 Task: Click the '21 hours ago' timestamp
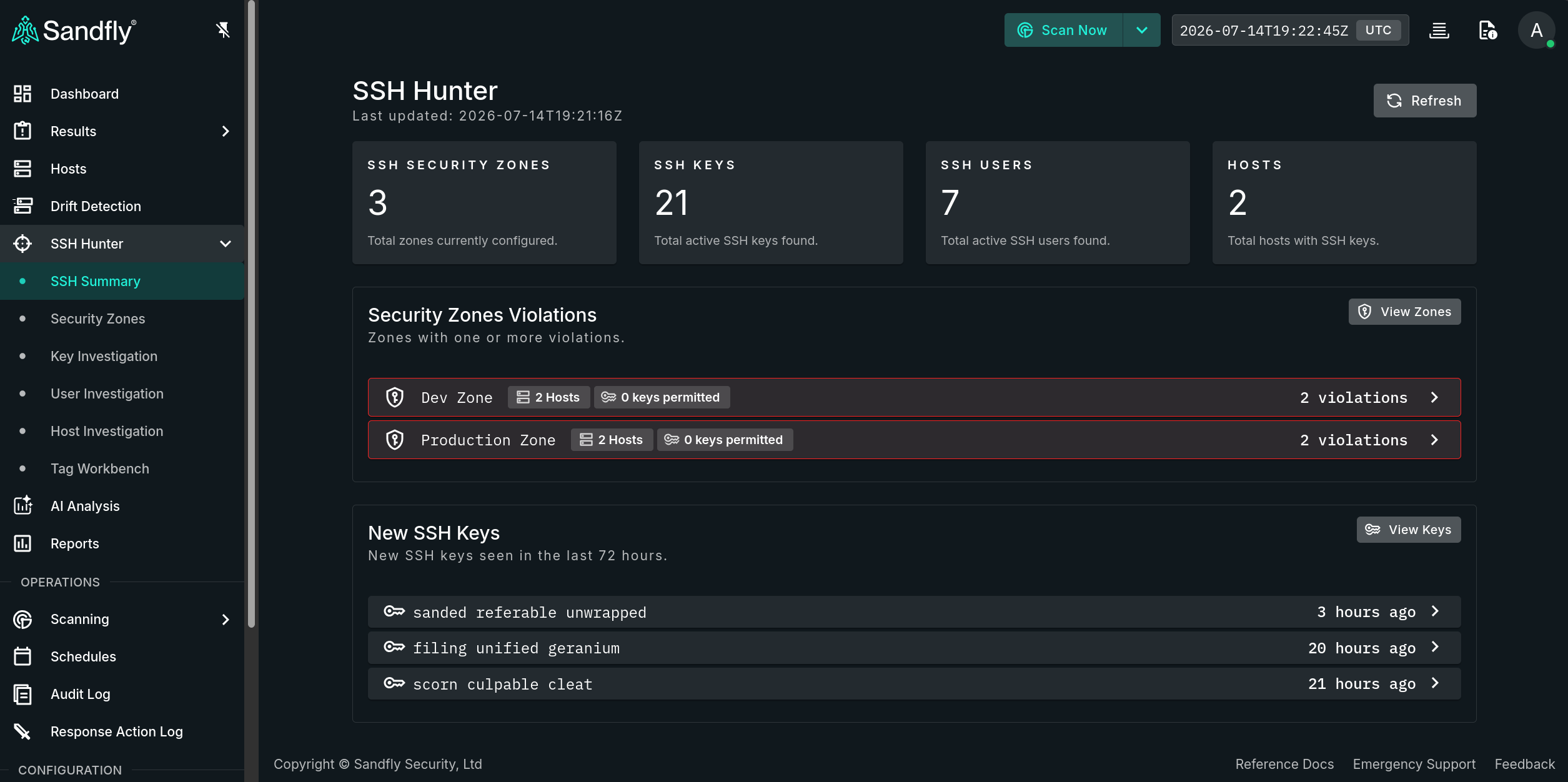pyautogui.click(x=1362, y=684)
